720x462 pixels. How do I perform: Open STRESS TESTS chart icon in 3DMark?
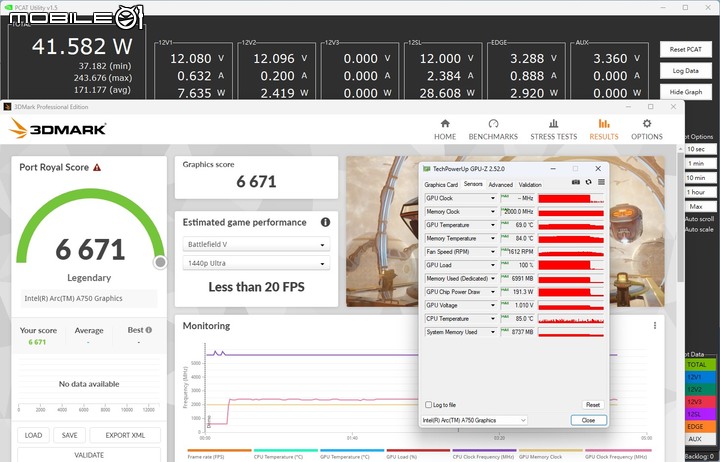click(553, 124)
